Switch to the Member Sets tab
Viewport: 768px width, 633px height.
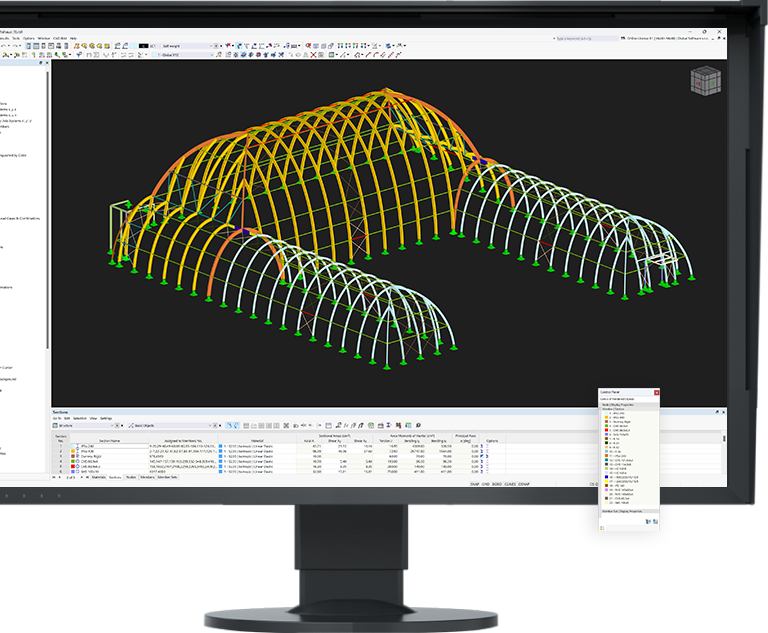pos(168,477)
